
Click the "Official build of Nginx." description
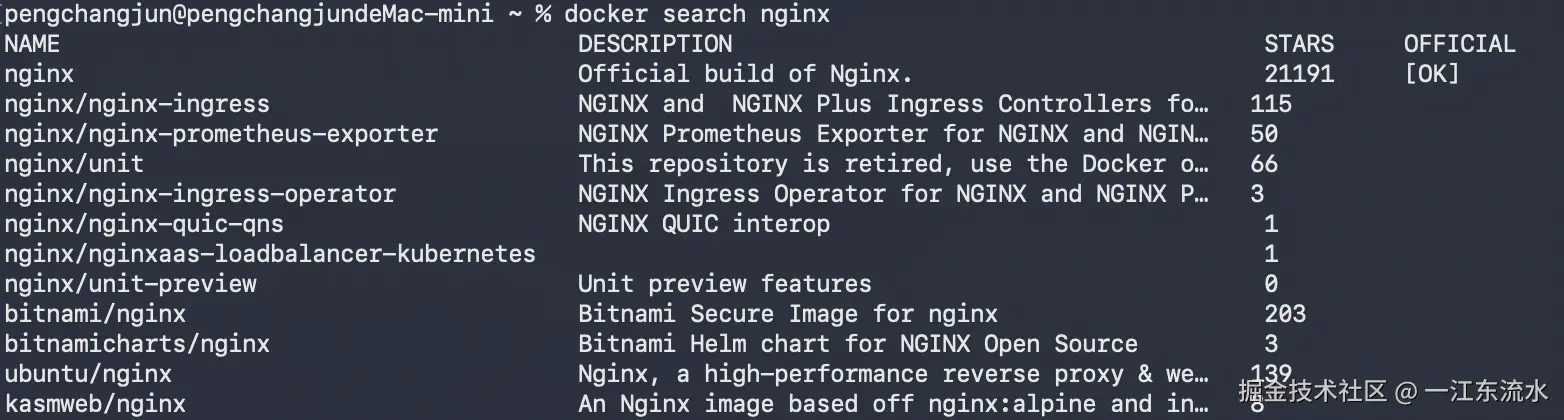(x=745, y=74)
